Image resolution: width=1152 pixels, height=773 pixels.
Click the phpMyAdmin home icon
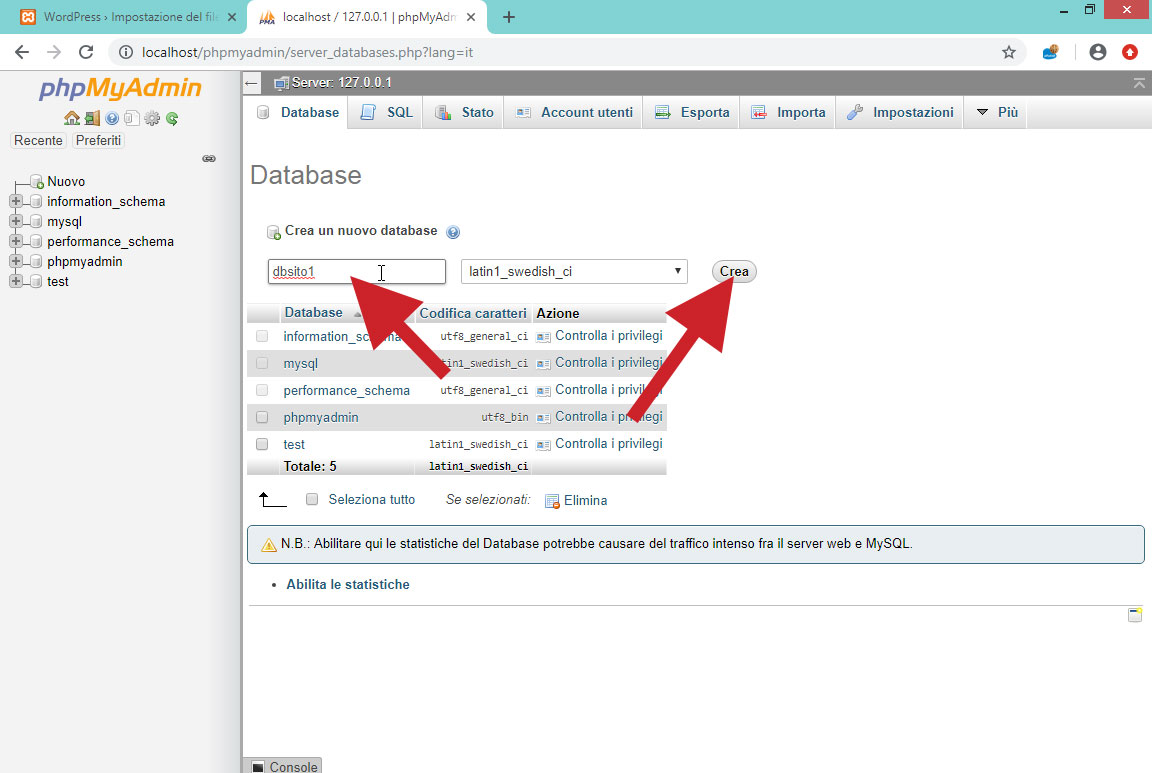click(x=71, y=118)
